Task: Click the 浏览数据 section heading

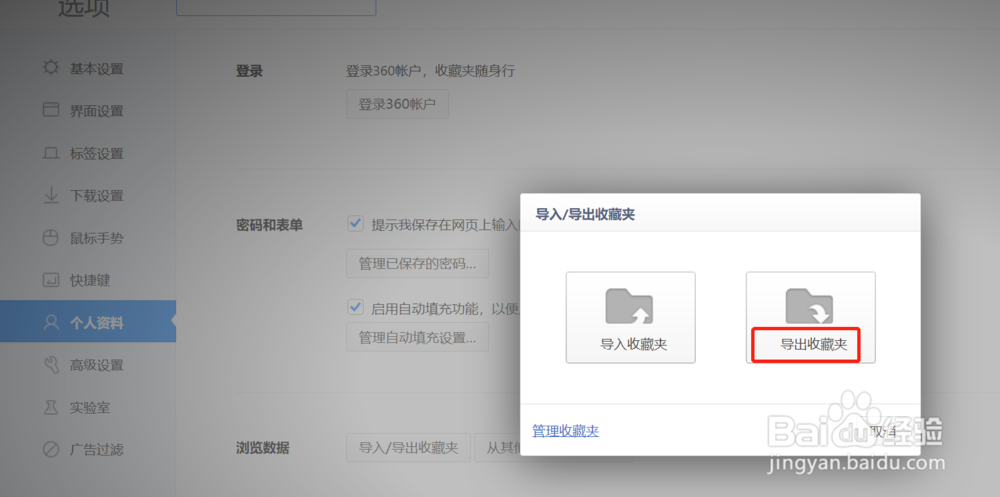Action: (262, 448)
